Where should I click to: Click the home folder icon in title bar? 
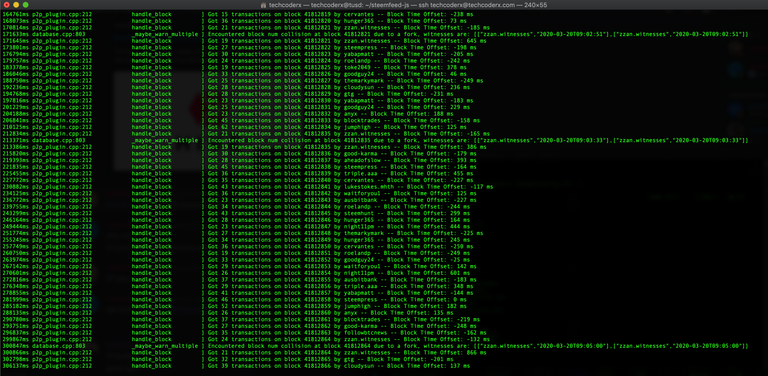pyautogui.click(x=264, y=5)
